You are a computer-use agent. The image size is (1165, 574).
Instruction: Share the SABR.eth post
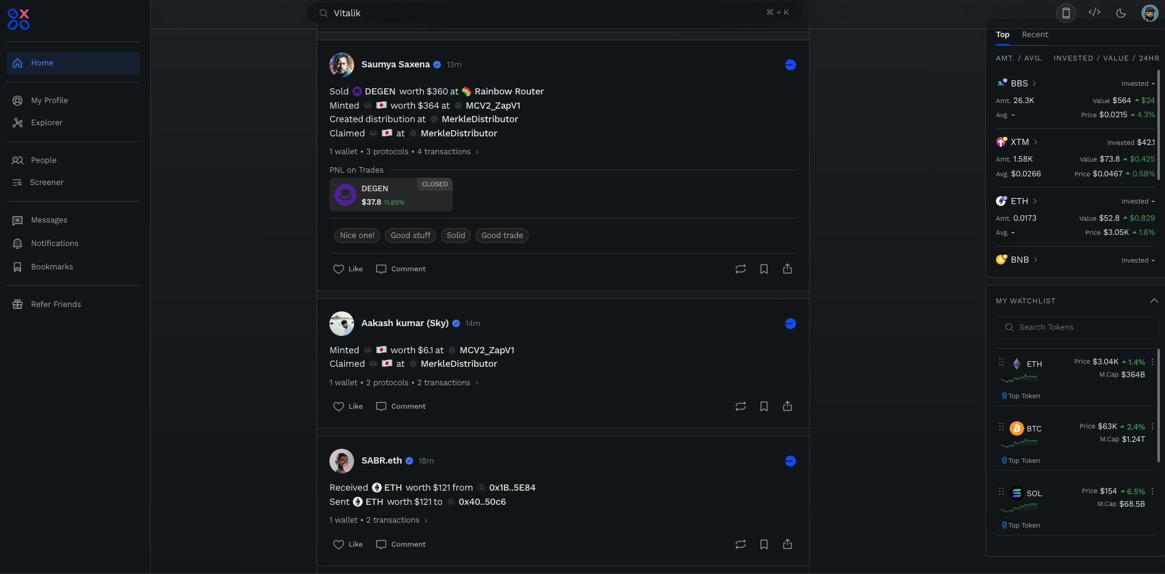[787, 545]
